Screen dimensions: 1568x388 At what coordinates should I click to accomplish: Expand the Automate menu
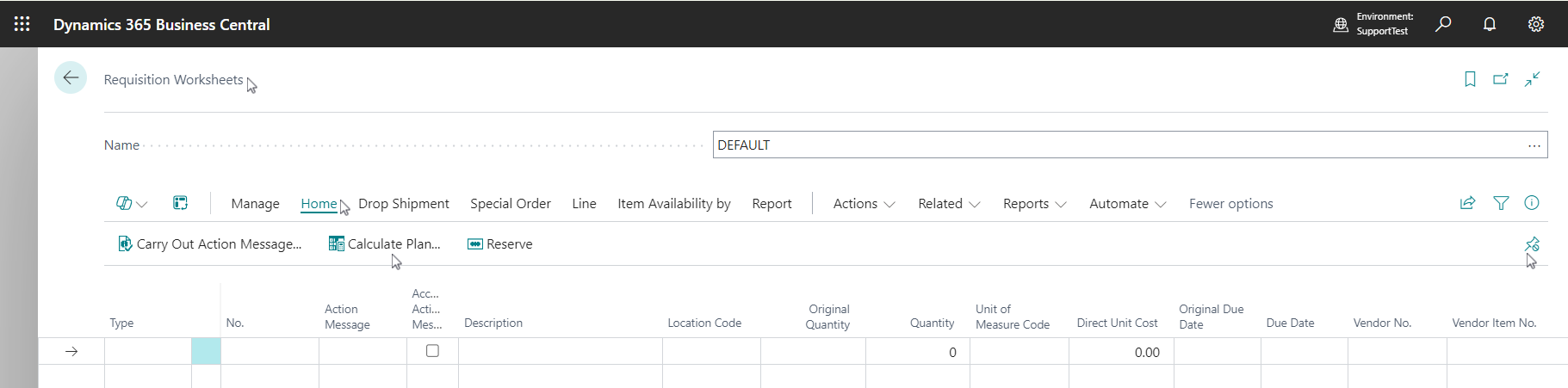(1127, 204)
